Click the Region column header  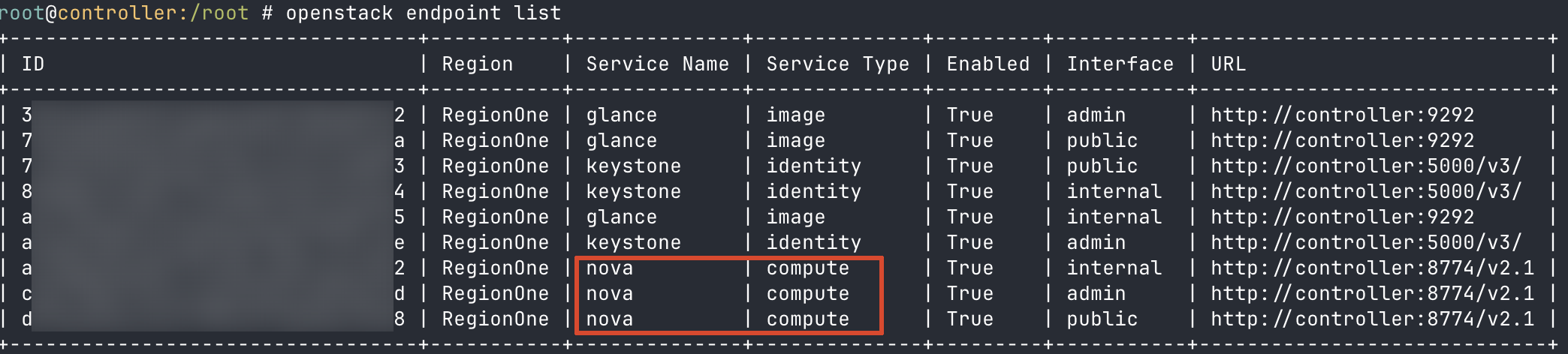coord(477,64)
